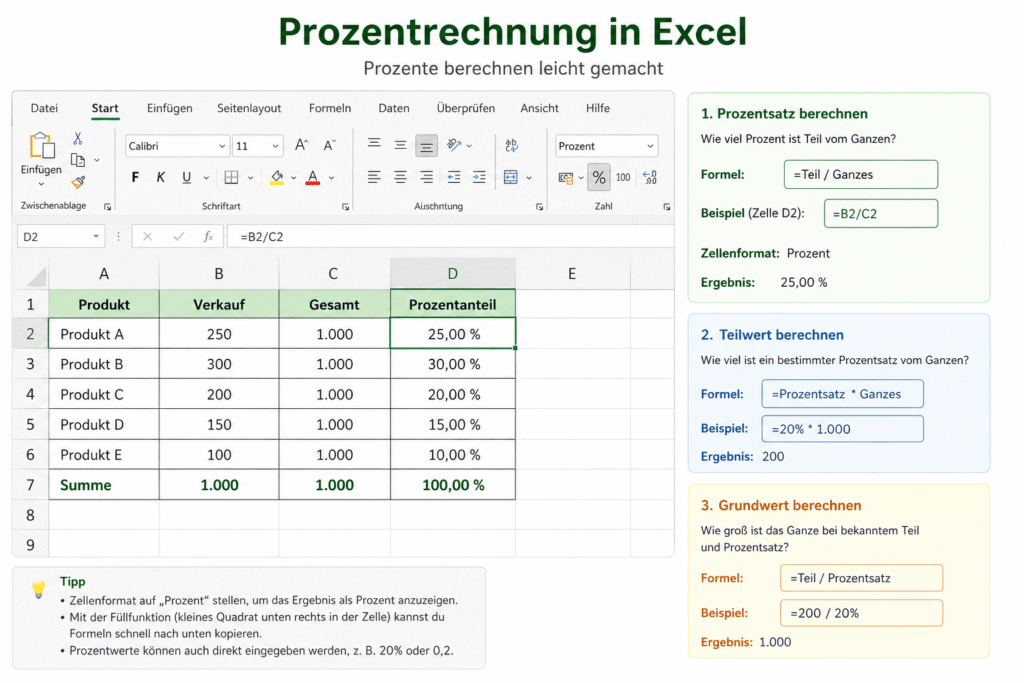
Task: Align text left
Action: click(374, 177)
